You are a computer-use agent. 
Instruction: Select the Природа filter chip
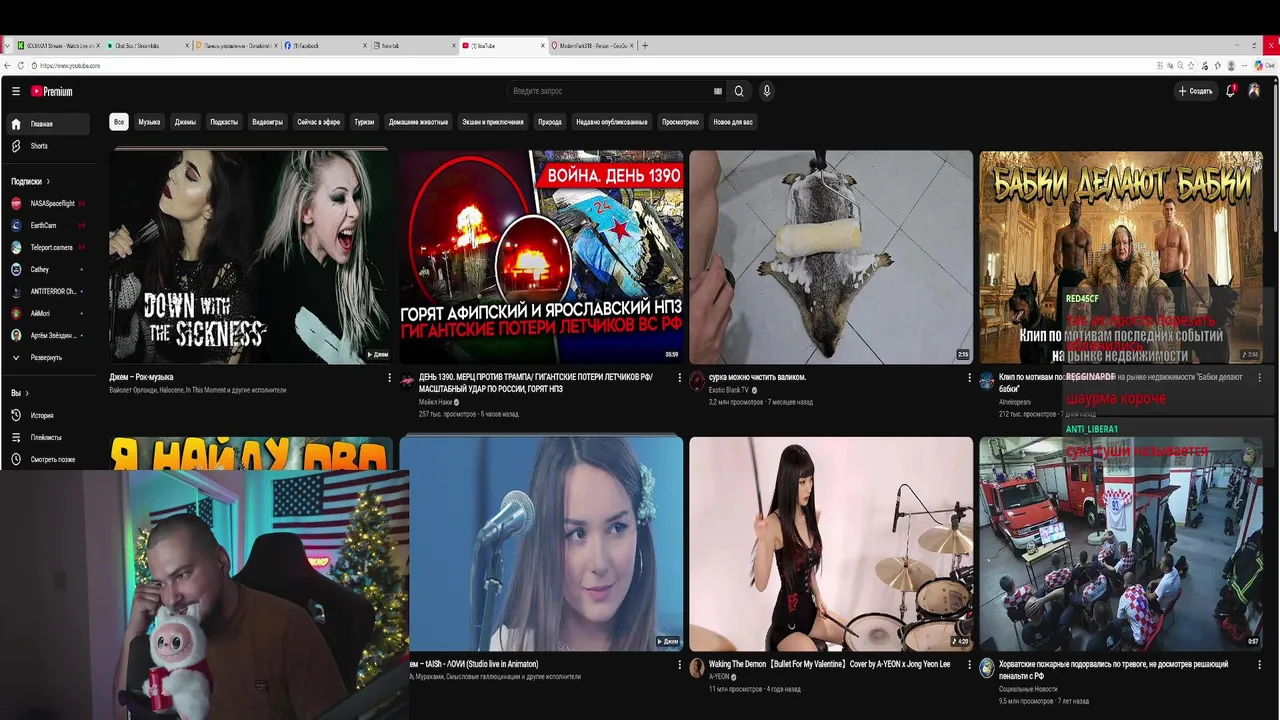[550, 122]
